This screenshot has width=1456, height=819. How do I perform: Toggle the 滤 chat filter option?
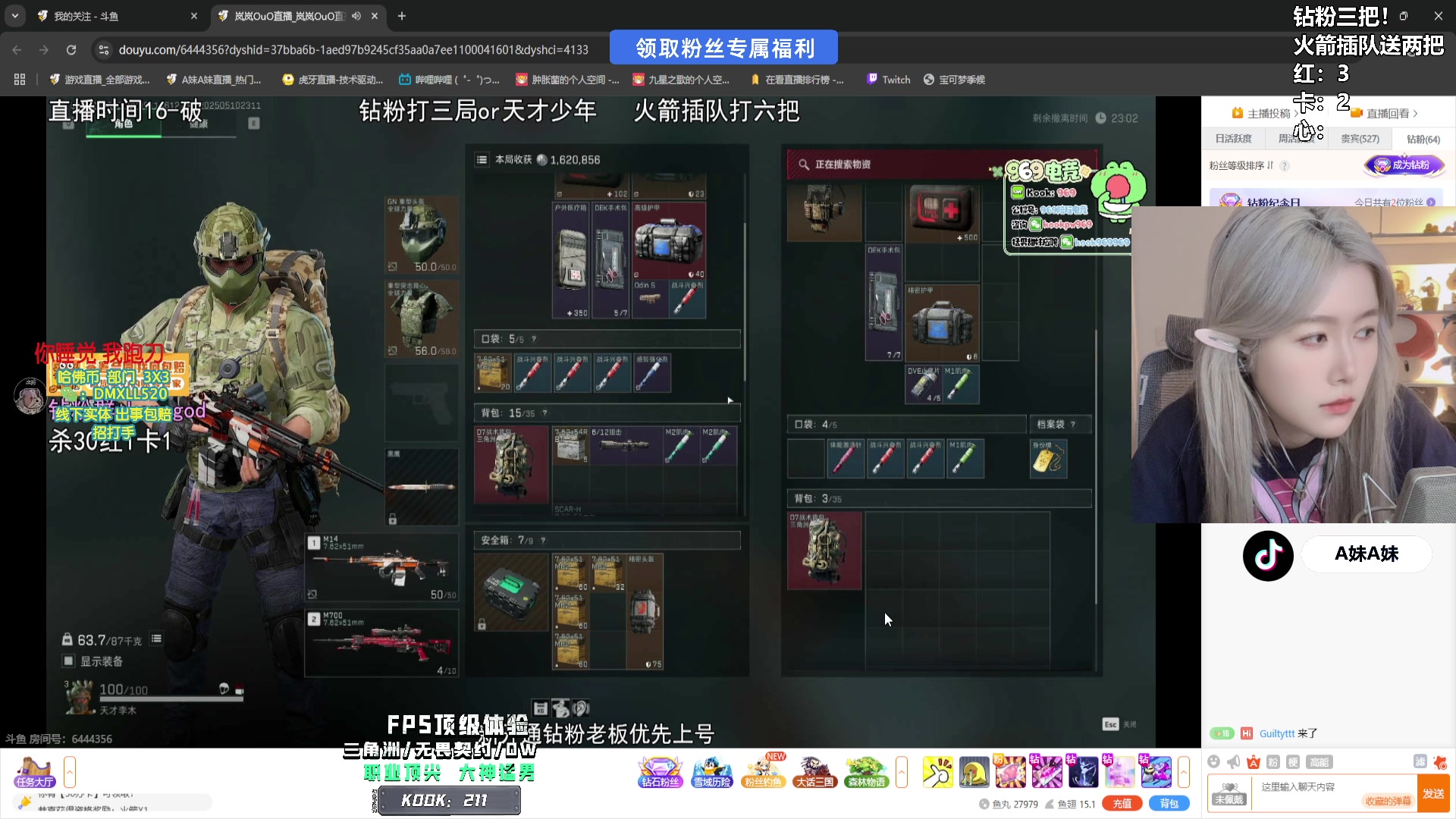click(x=1420, y=761)
